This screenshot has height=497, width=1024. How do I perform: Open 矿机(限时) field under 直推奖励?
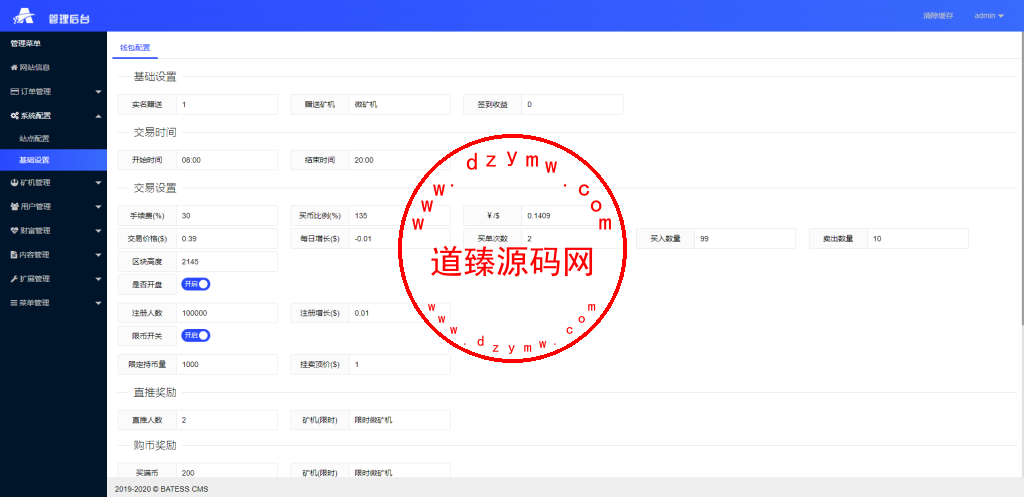point(399,420)
